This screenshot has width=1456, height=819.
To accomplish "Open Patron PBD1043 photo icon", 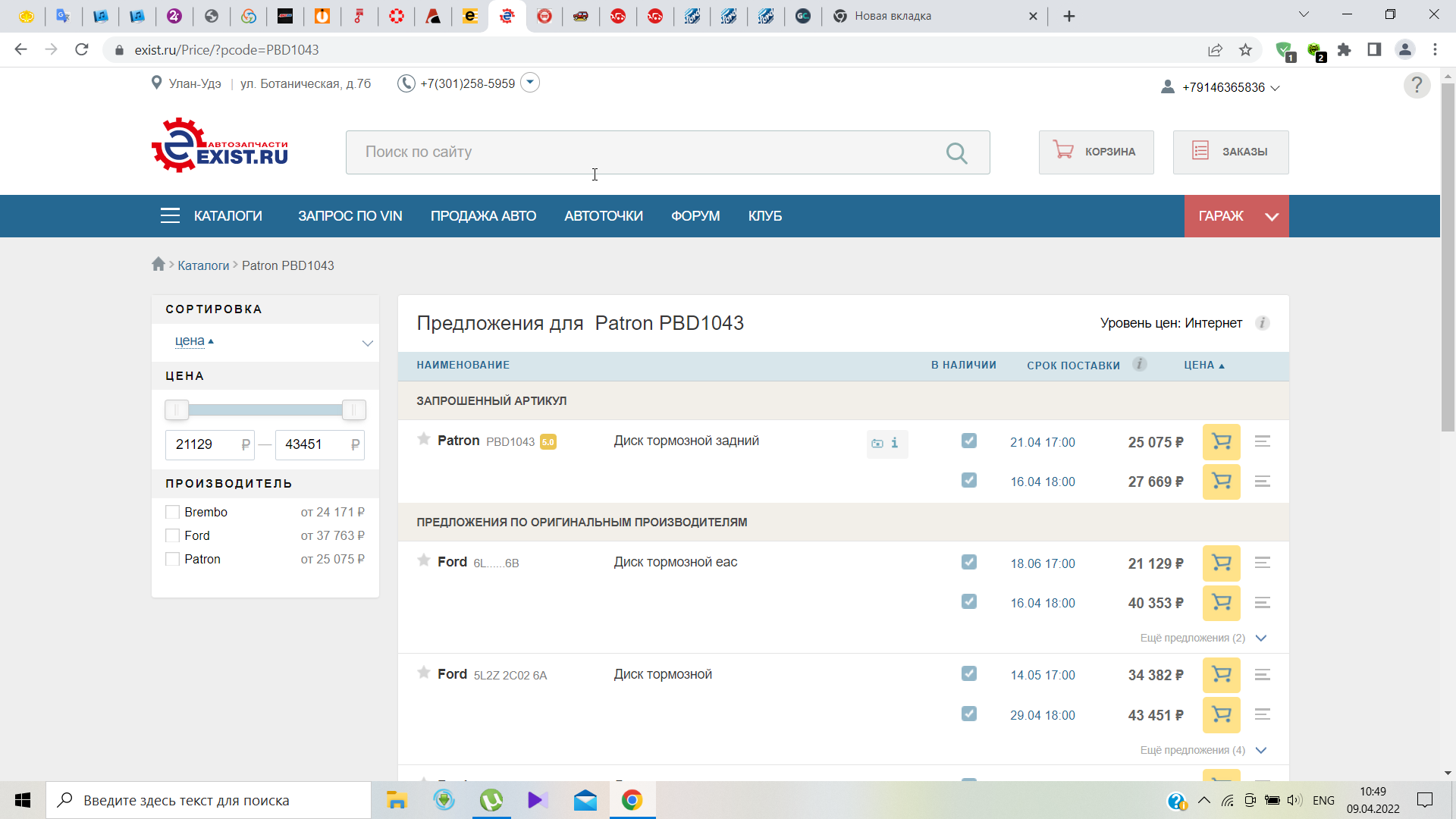I will tap(877, 444).
